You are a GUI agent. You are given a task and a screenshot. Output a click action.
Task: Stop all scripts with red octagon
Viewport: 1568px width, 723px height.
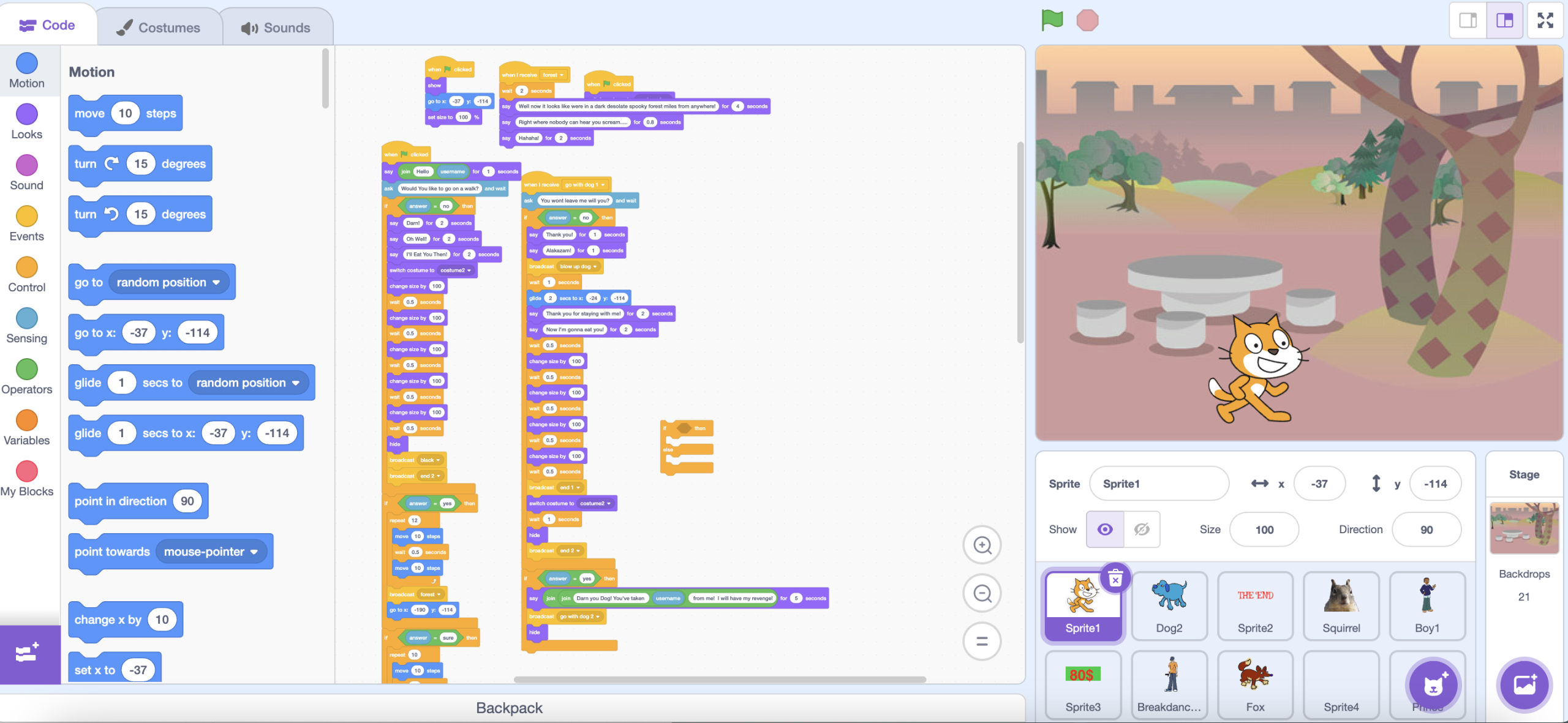click(x=1087, y=20)
